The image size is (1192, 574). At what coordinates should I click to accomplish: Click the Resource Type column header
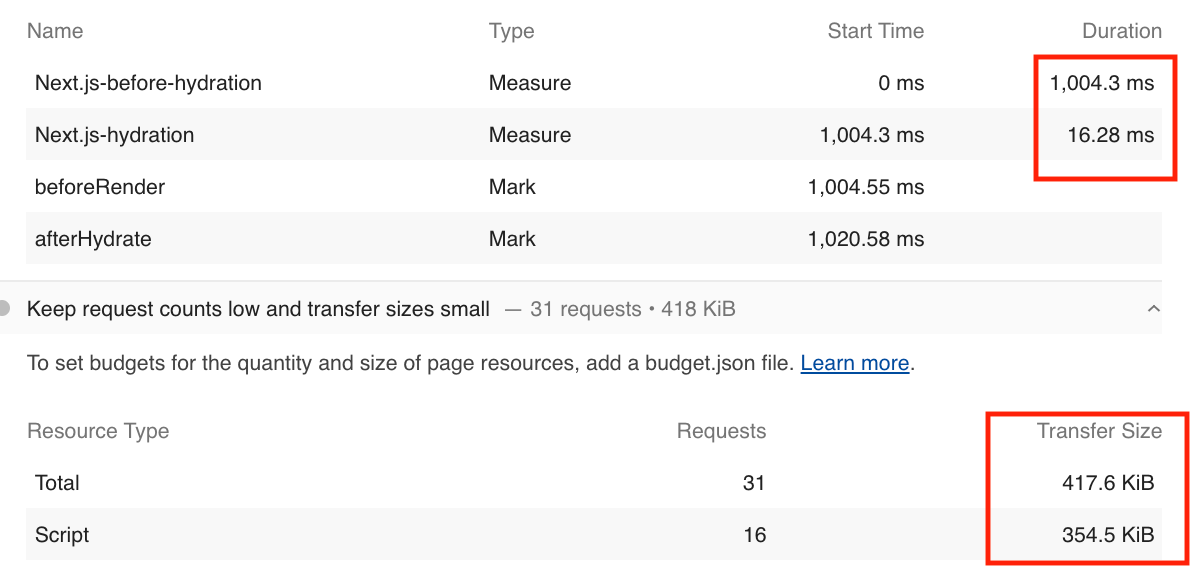(x=98, y=431)
